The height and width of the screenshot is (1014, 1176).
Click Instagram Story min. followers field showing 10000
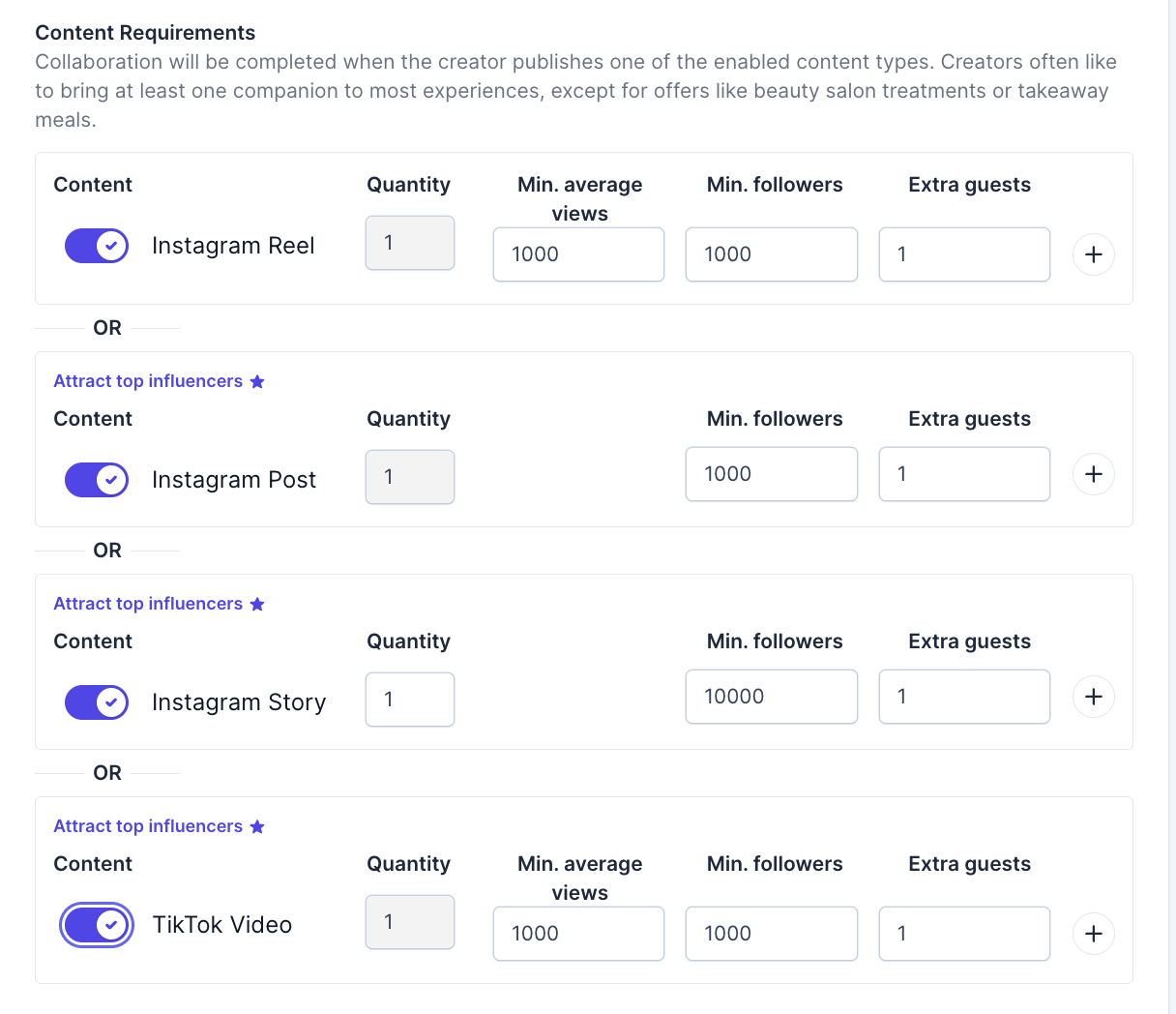pos(771,697)
